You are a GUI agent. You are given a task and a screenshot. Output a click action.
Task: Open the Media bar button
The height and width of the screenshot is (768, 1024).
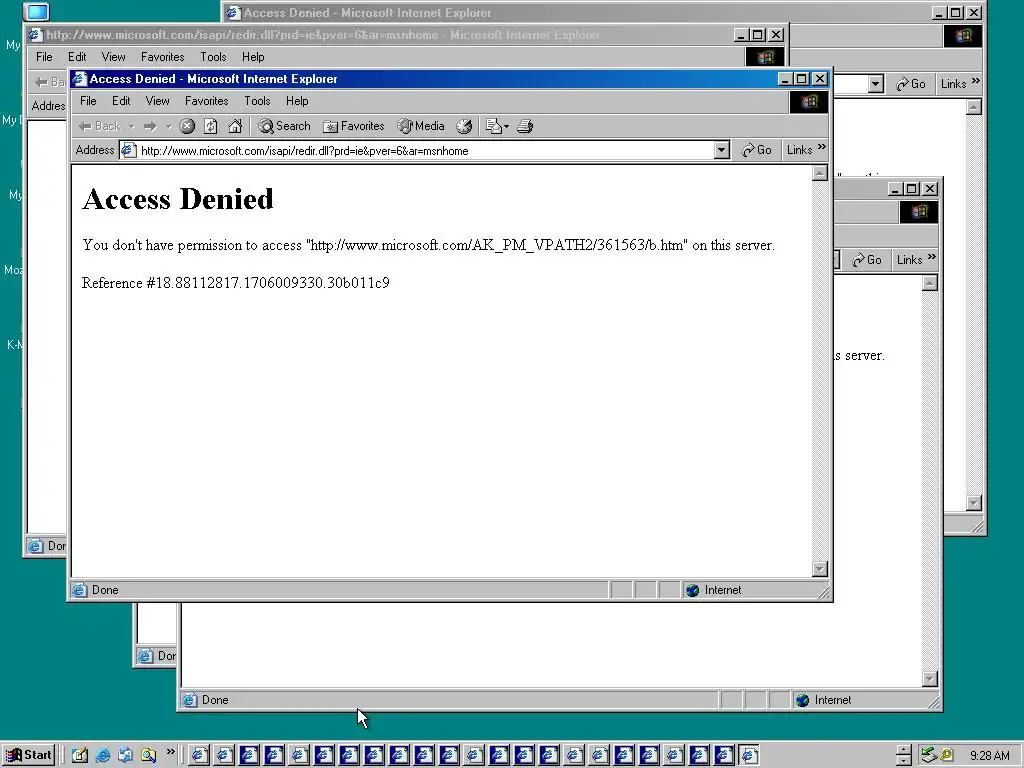point(421,126)
